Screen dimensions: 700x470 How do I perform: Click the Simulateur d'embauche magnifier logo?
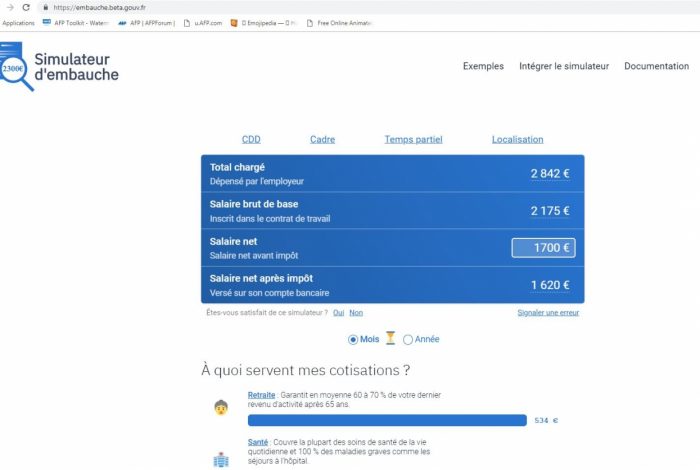click(17, 67)
